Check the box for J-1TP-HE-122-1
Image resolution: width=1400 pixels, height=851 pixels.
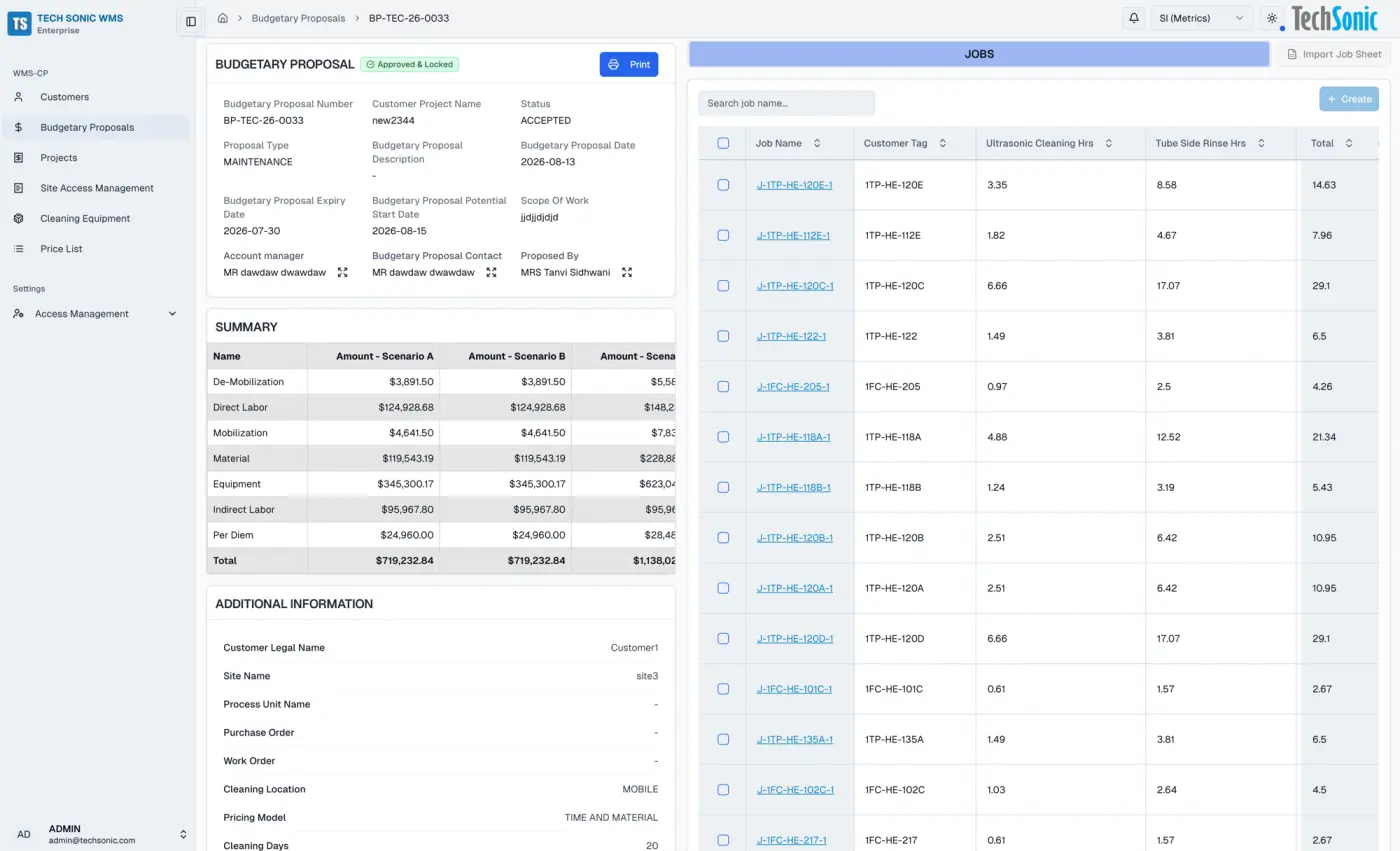(724, 336)
